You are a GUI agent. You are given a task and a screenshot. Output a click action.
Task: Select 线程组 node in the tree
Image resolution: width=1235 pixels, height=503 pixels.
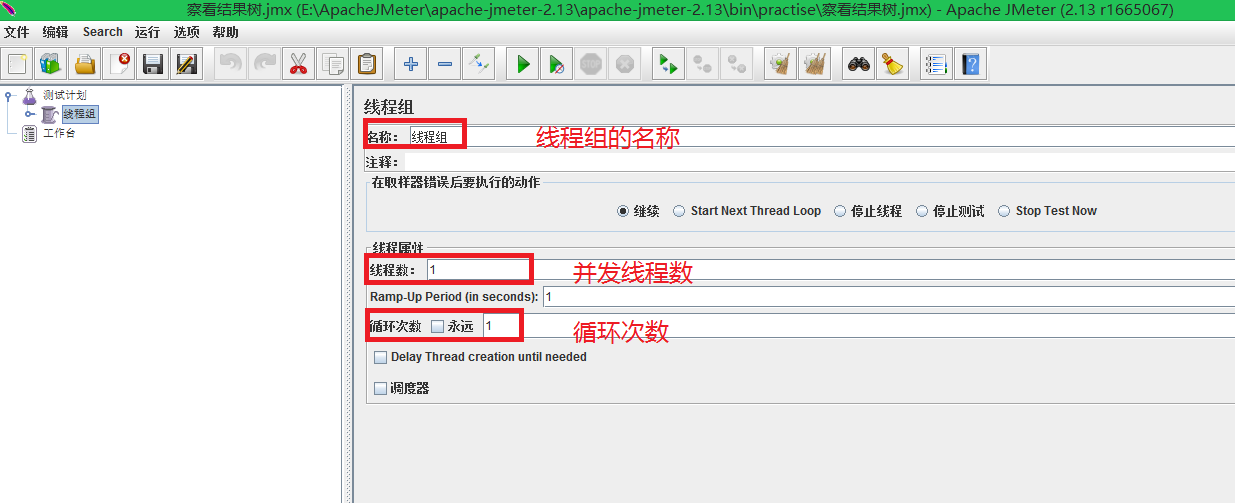[79, 114]
